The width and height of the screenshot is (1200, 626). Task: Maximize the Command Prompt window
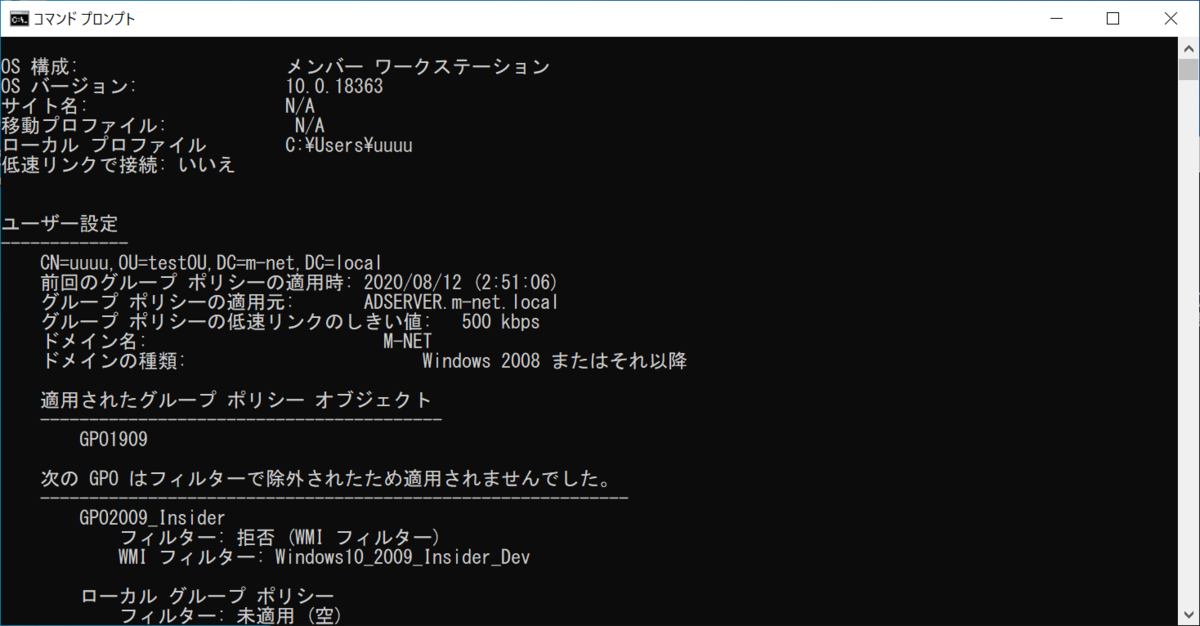coord(1113,18)
